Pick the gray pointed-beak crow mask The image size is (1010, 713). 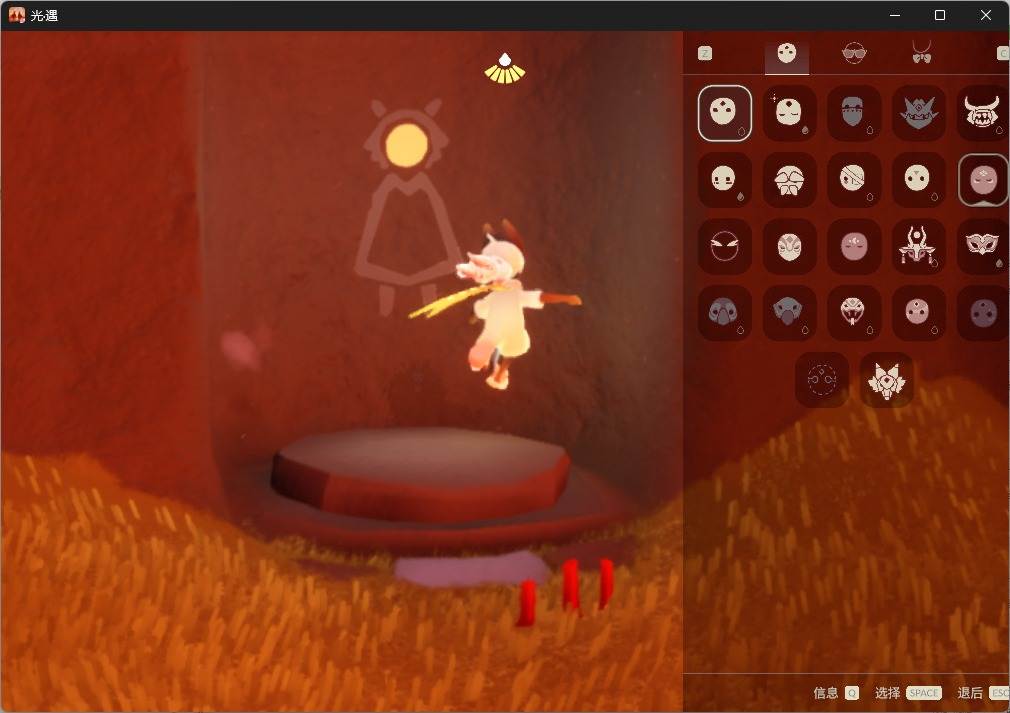coord(789,313)
